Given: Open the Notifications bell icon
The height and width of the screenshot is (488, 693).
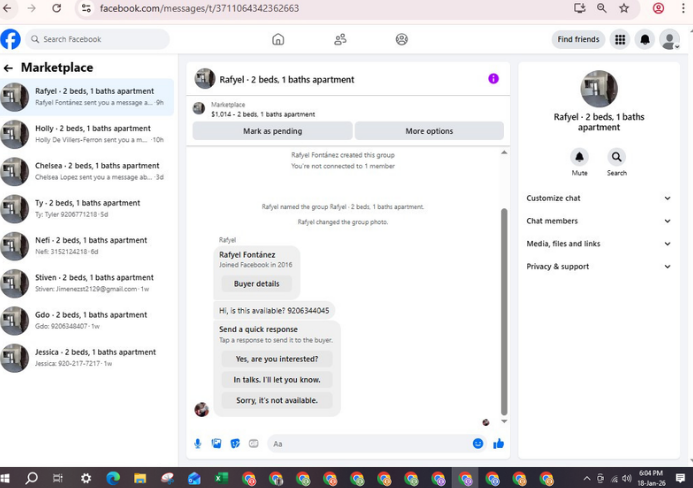Looking at the screenshot, I should 645,39.
